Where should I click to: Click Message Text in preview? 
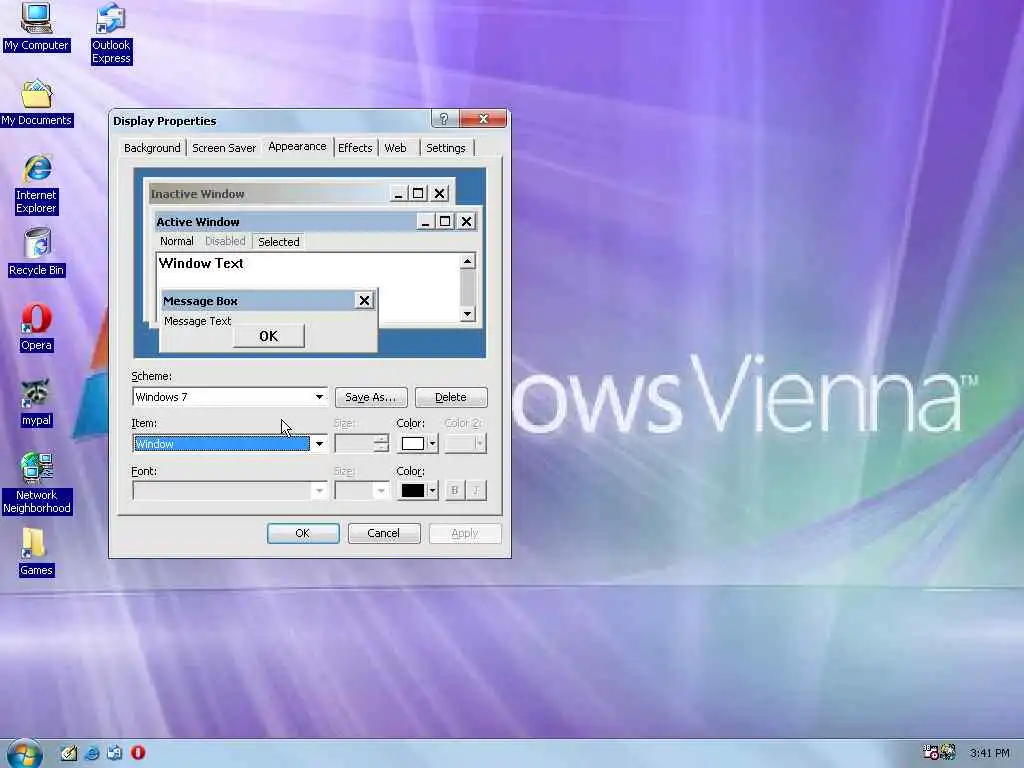197,321
